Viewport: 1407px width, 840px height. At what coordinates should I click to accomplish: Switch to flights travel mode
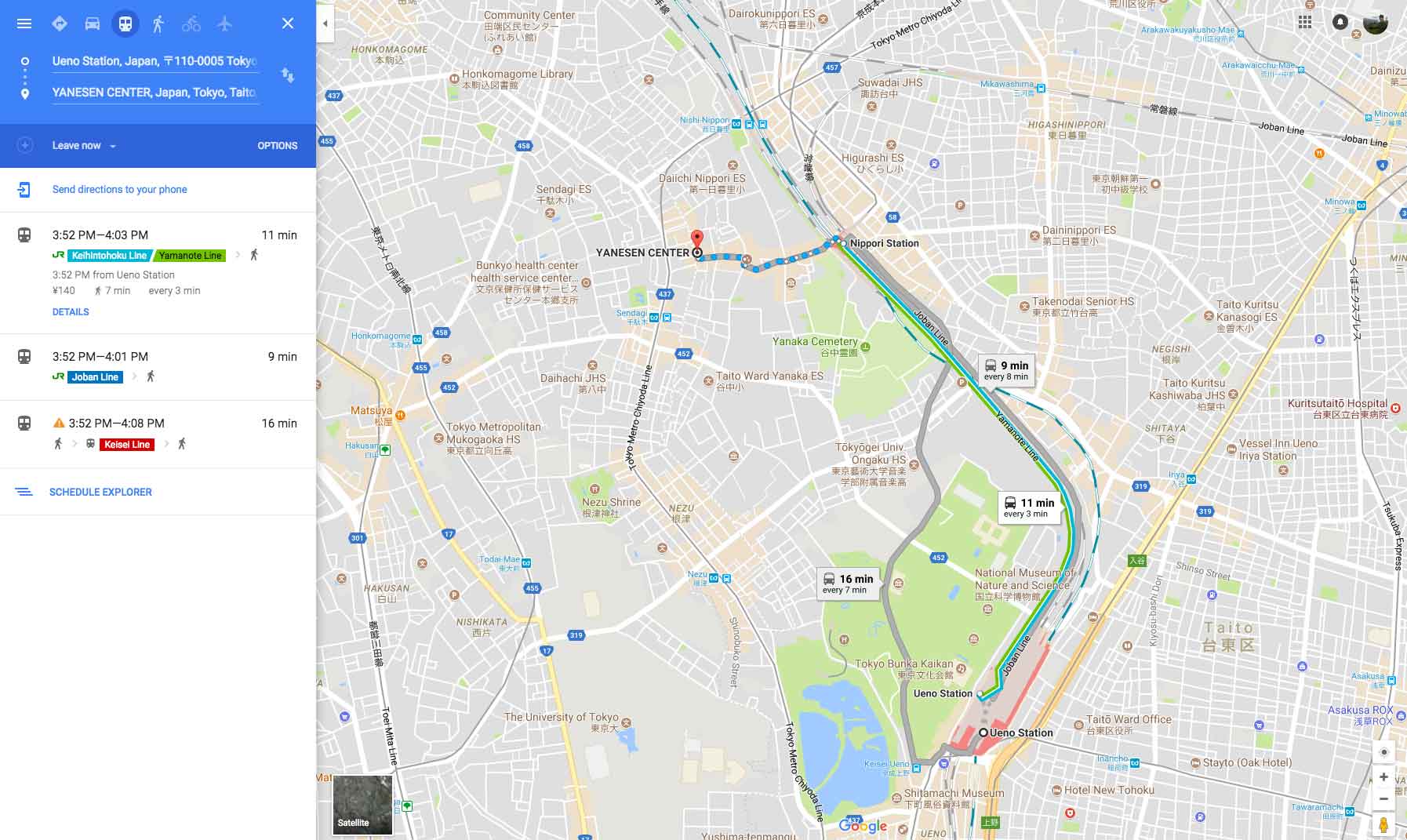point(225,24)
